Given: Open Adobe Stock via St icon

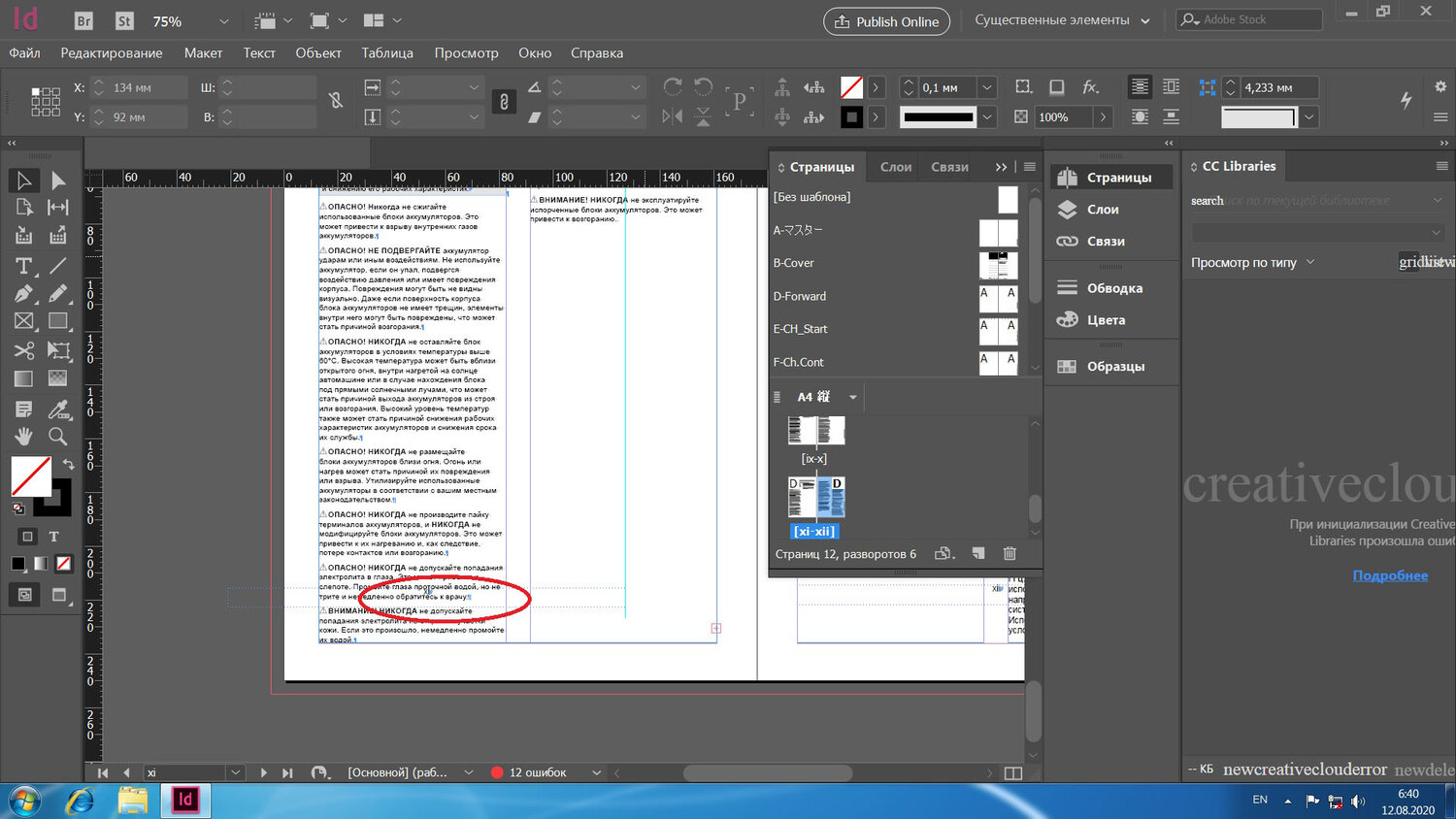Looking at the screenshot, I should click(x=124, y=21).
